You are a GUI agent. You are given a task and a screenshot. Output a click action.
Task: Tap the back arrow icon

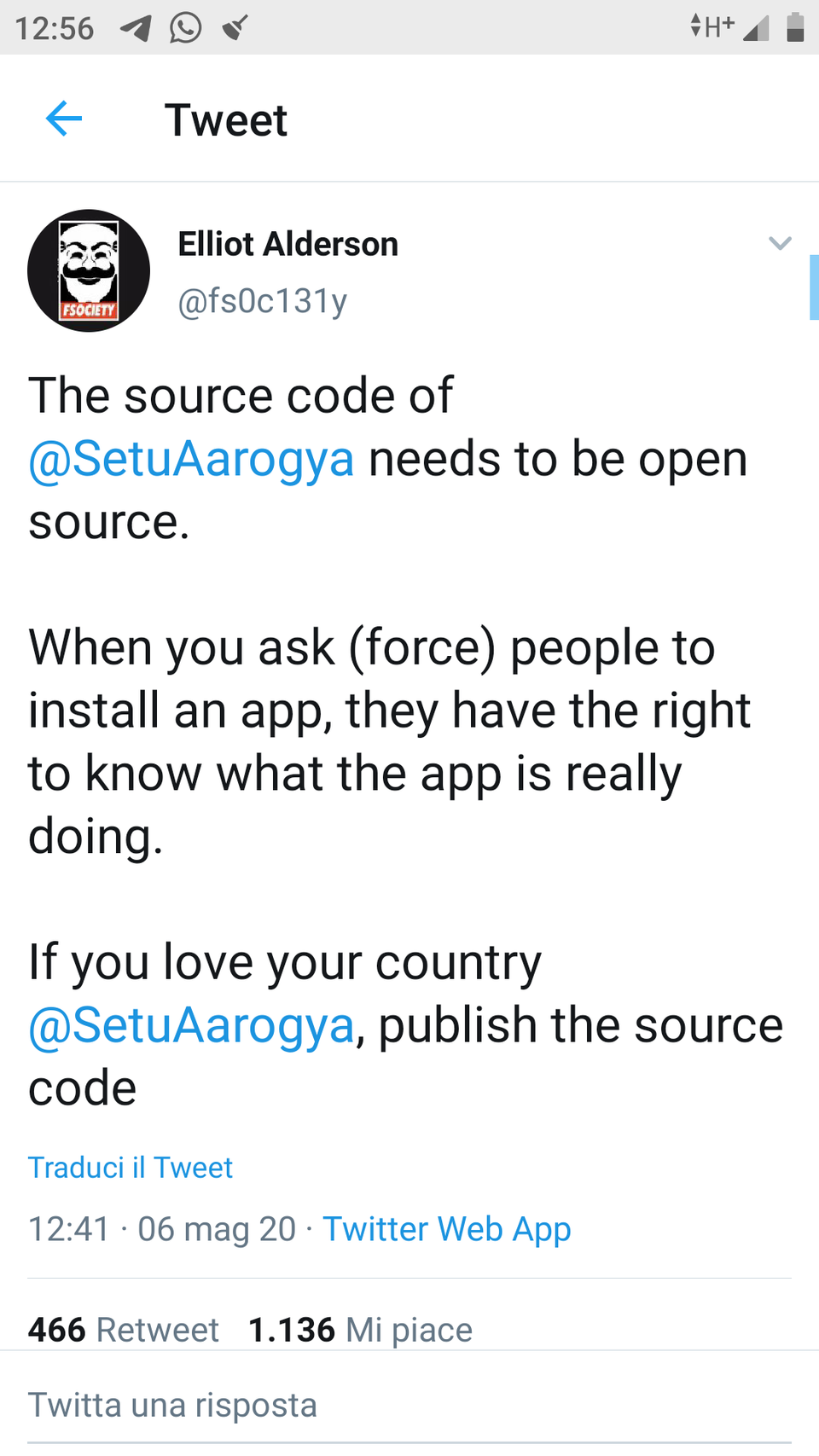(64, 119)
